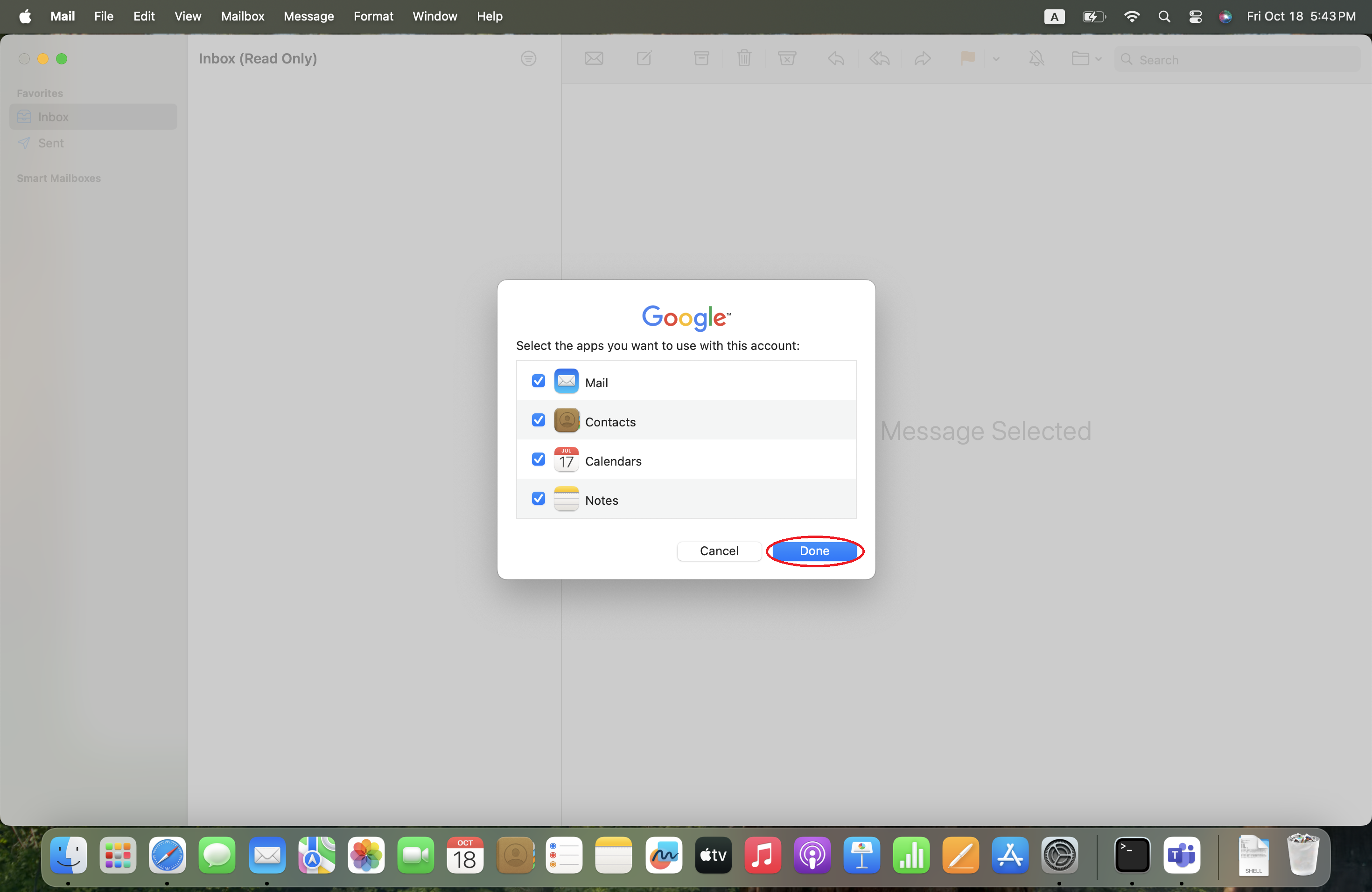
Task: Click the keyboard input source icon
Action: [x=1054, y=16]
